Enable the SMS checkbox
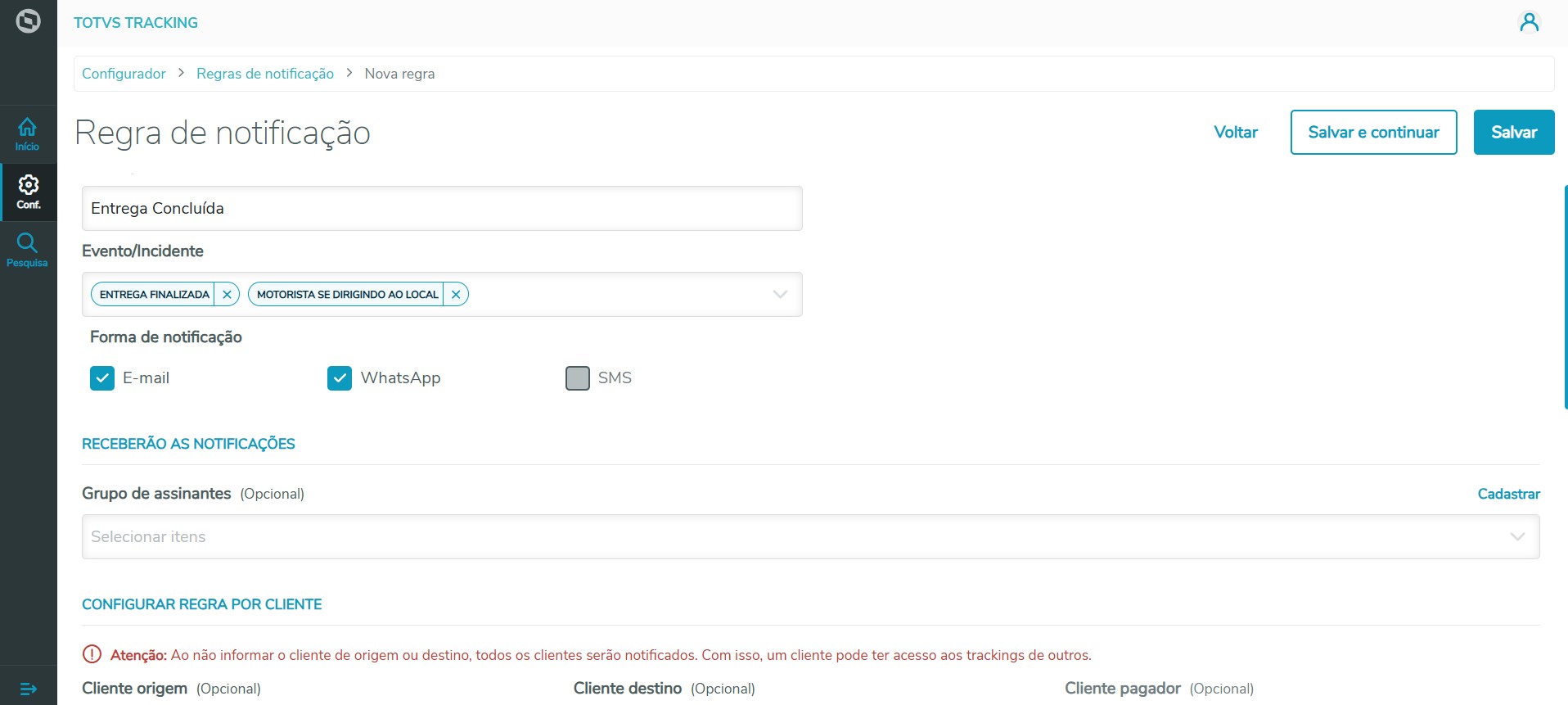Viewport: 1568px width, 705px height. [x=578, y=378]
